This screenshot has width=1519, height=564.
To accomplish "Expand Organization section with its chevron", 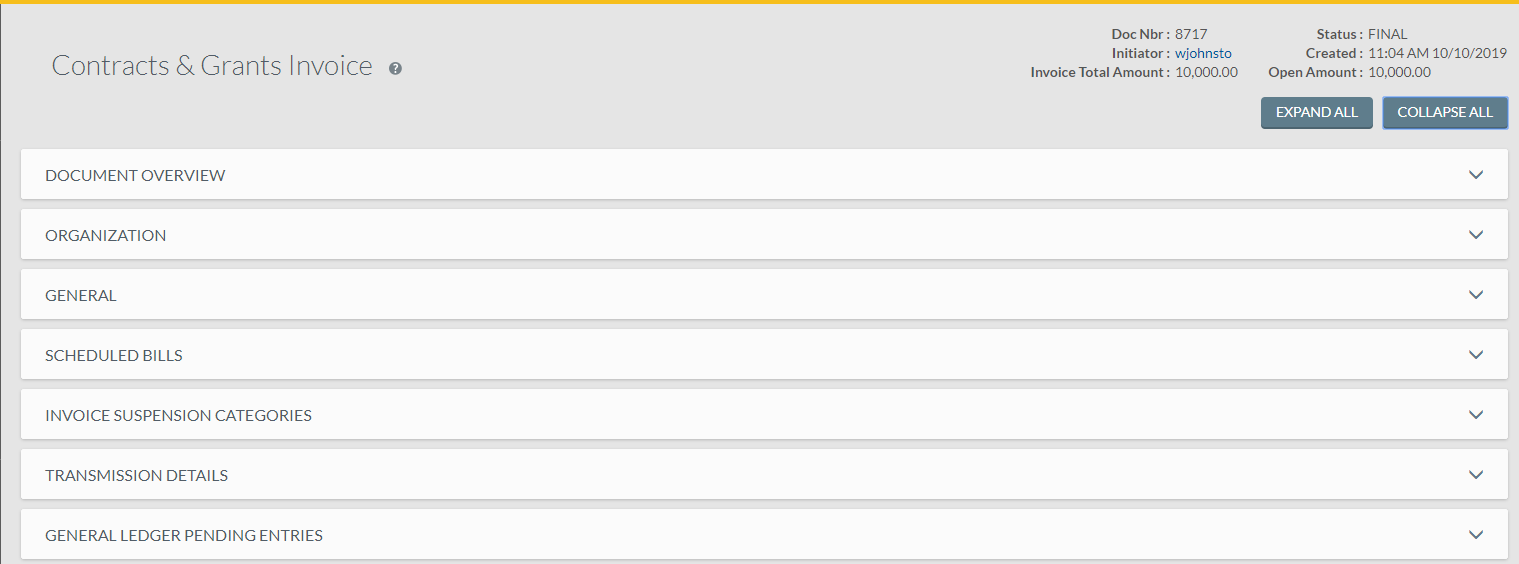I will pos(1476,235).
